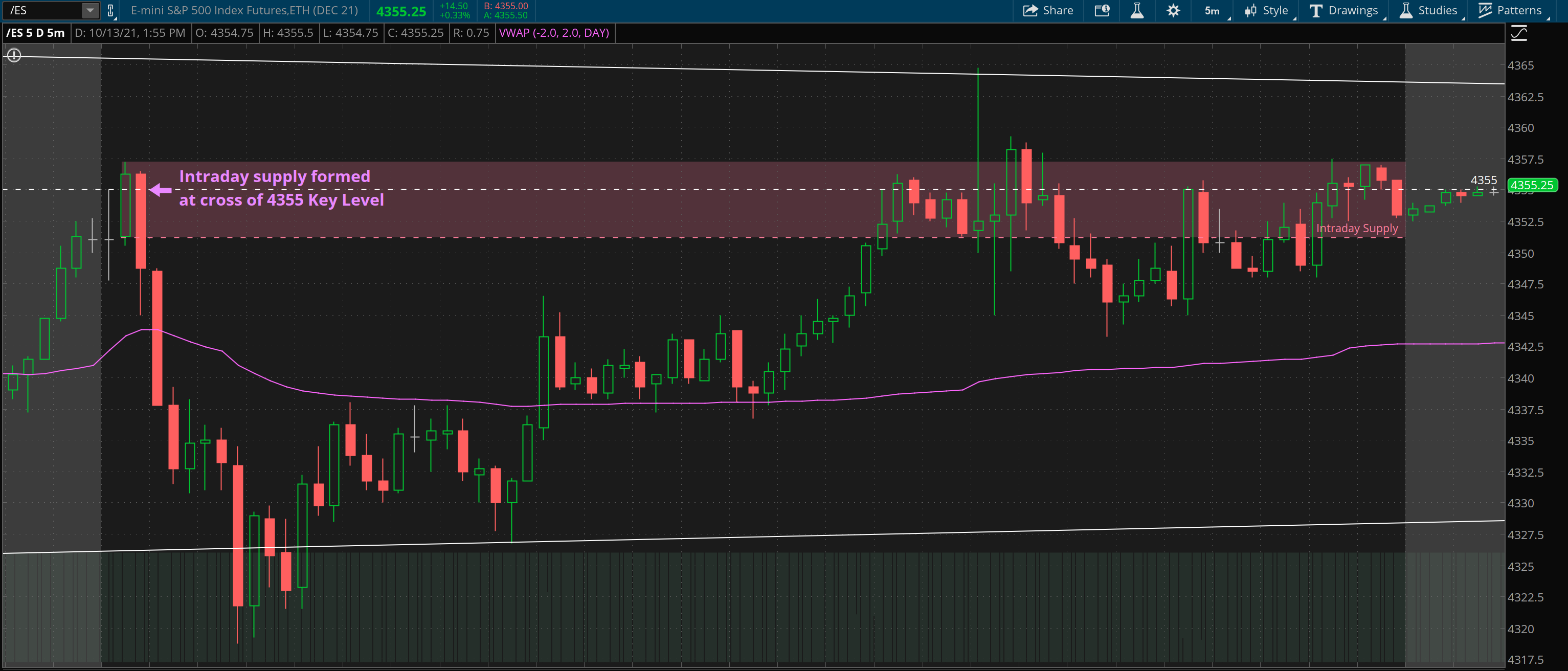Open chart settings with the gear icon
This screenshot has height=671, width=1568.
point(1174,10)
